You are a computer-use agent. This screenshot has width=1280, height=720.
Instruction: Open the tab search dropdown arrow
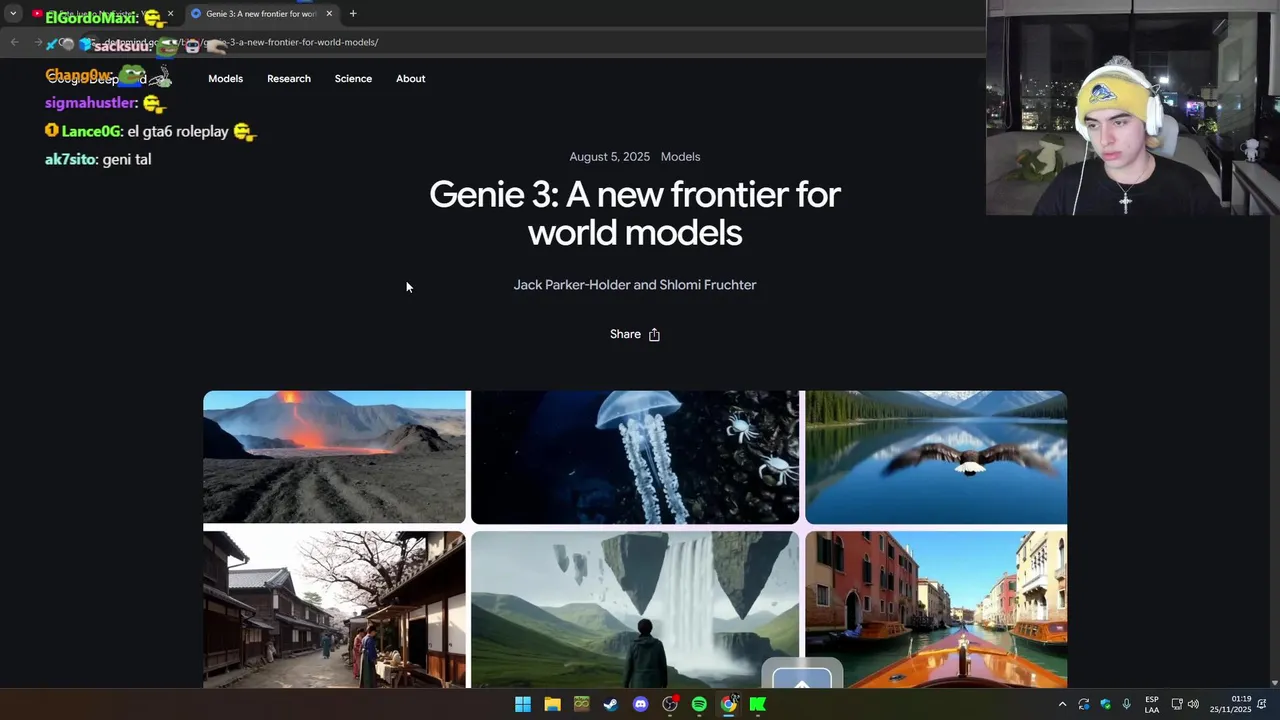coord(13,14)
